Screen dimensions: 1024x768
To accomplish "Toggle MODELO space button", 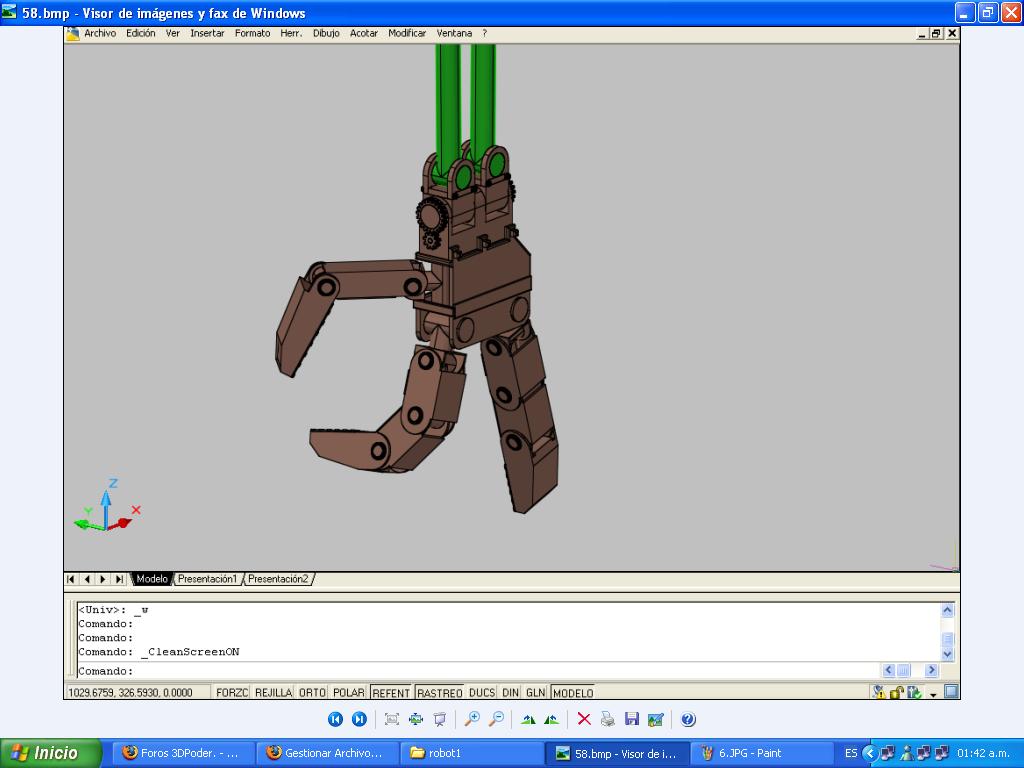I will pos(573,692).
